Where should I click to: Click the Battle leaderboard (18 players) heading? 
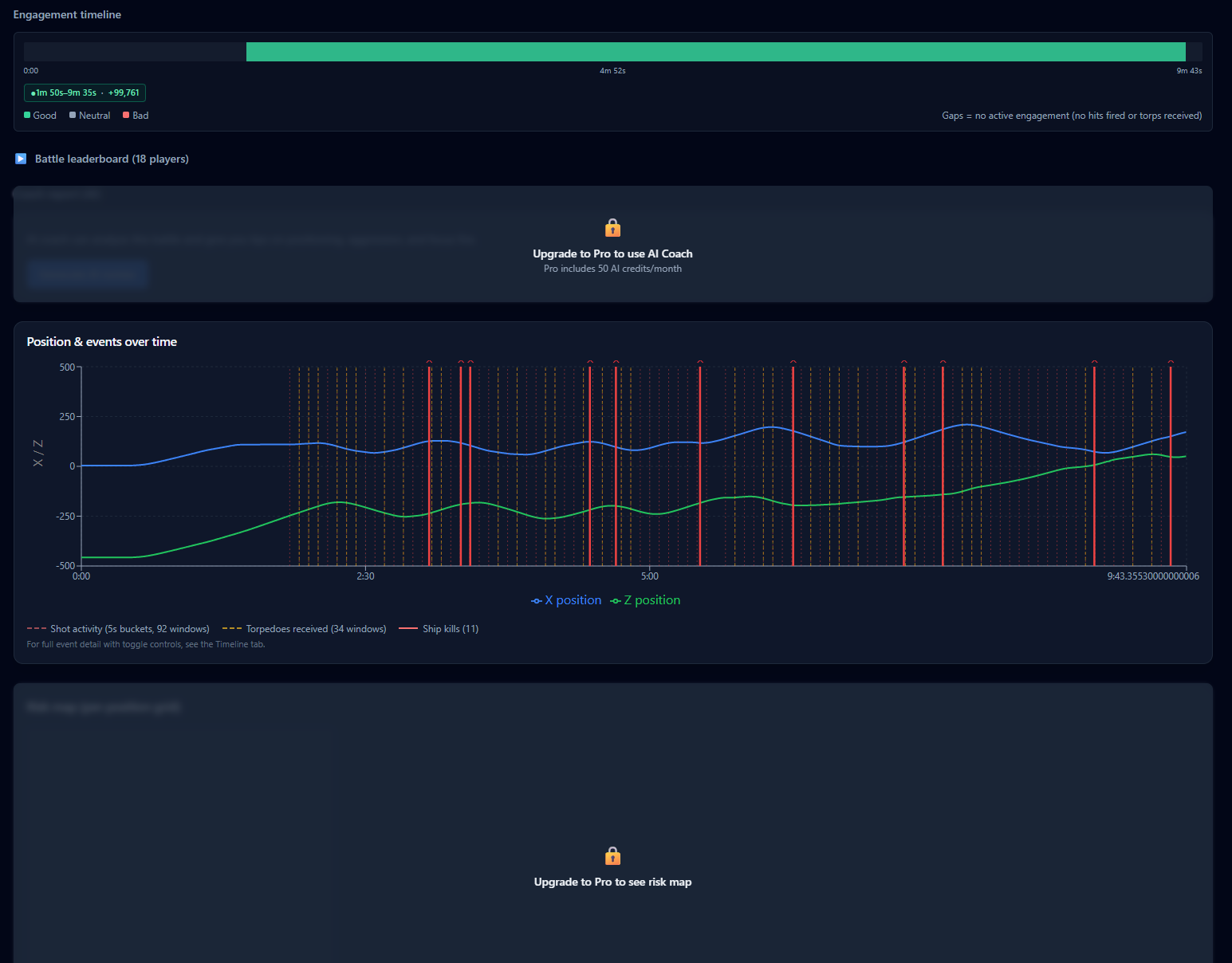112,159
